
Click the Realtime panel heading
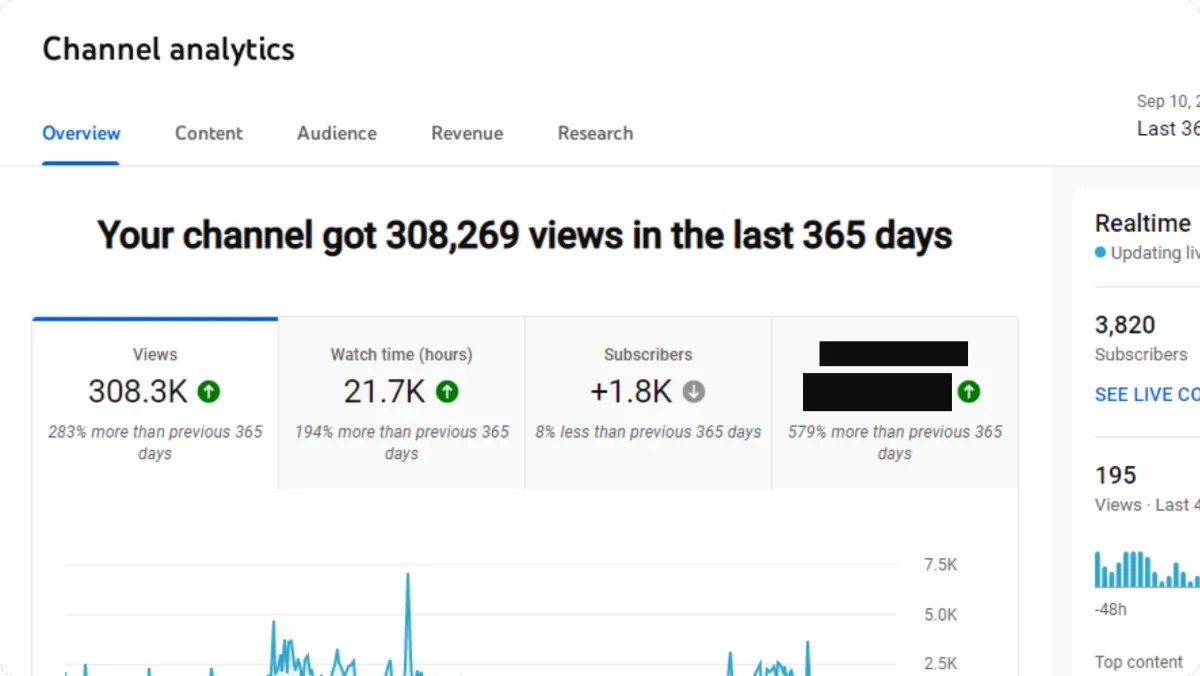click(1143, 223)
